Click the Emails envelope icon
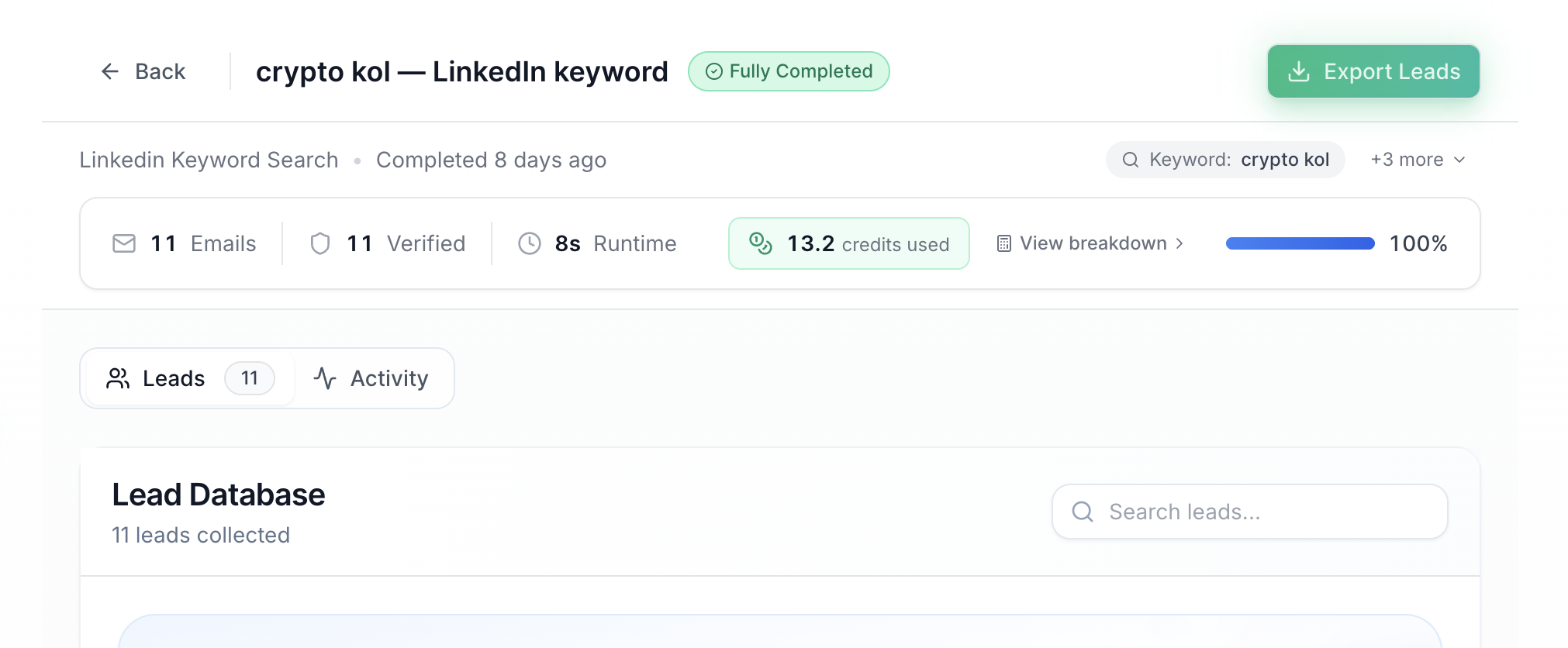Screen dimensions: 1568x648 pyautogui.click(x=123, y=243)
